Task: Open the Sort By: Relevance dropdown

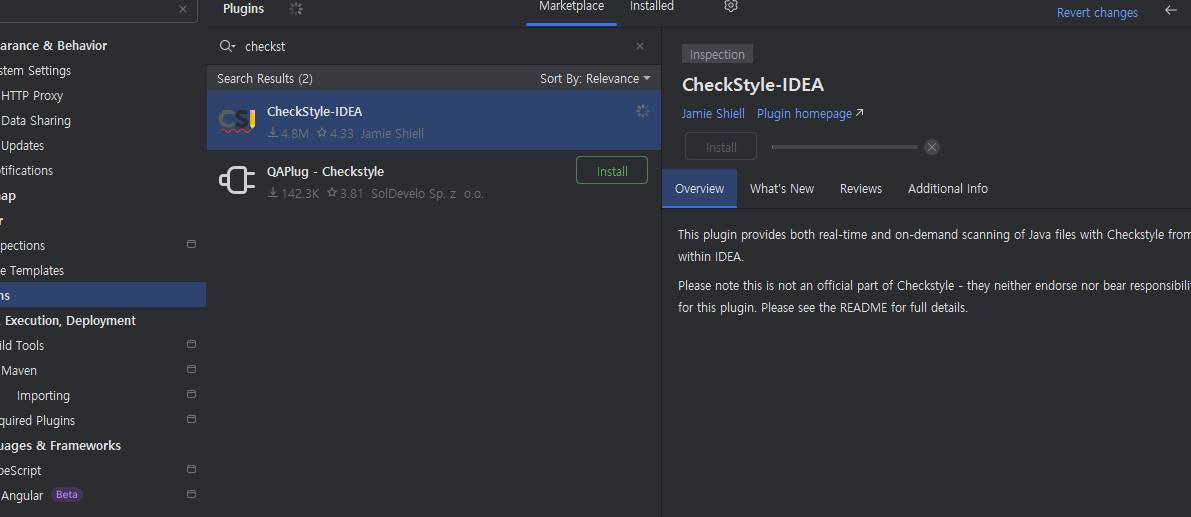Action: [x=595, y=78]
